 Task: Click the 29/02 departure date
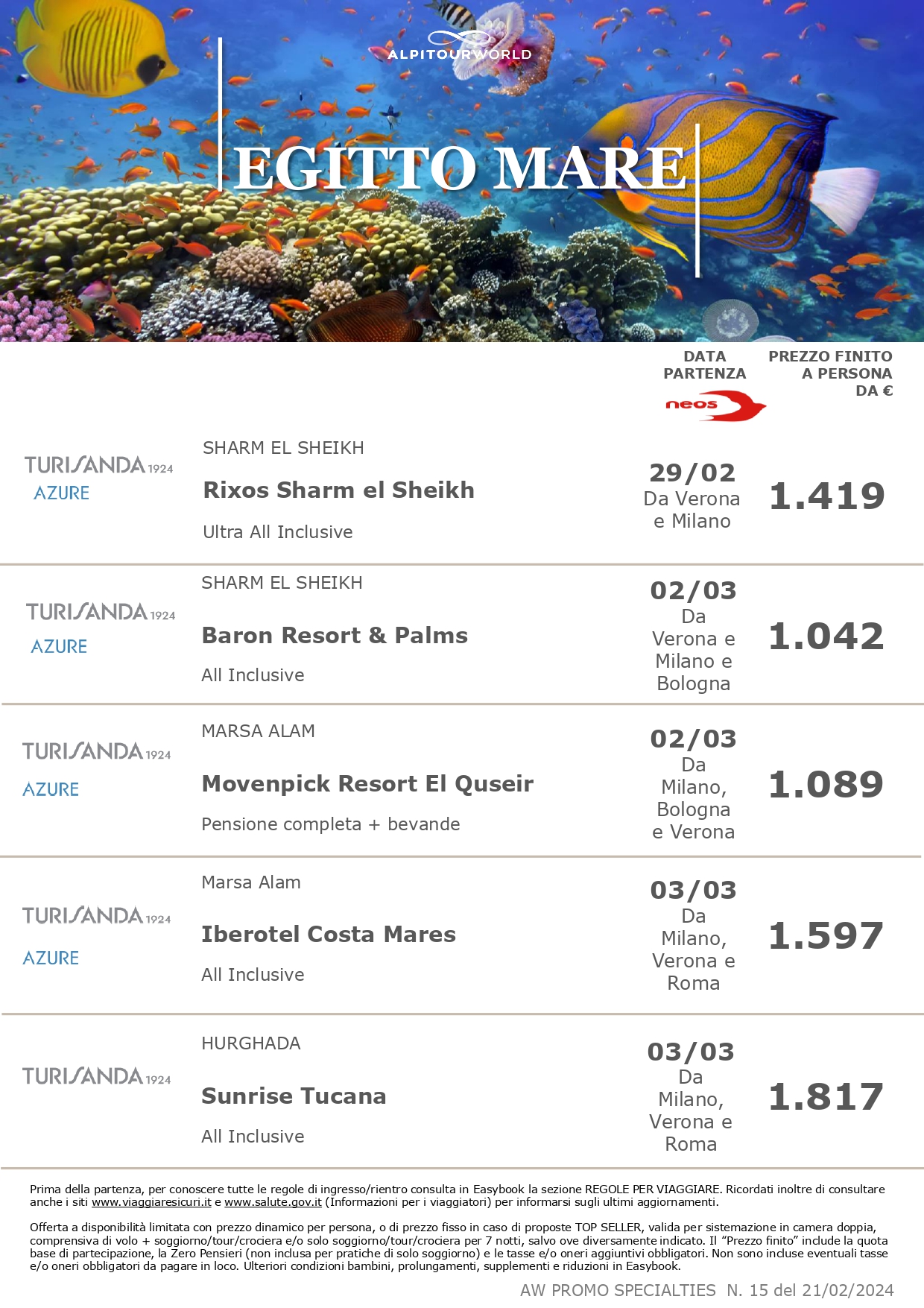pyautogui.click(x=692, y=473)
